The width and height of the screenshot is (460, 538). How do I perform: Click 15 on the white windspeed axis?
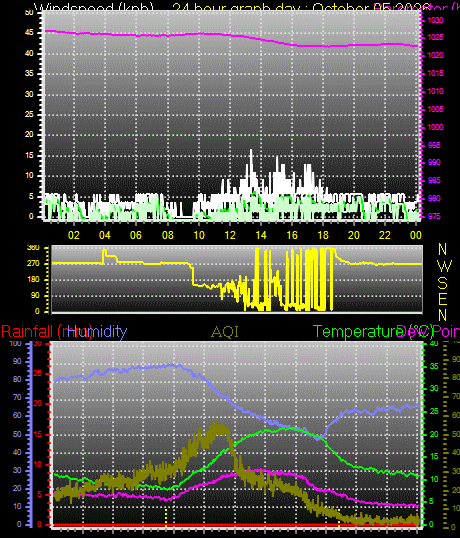click(30, 155)
